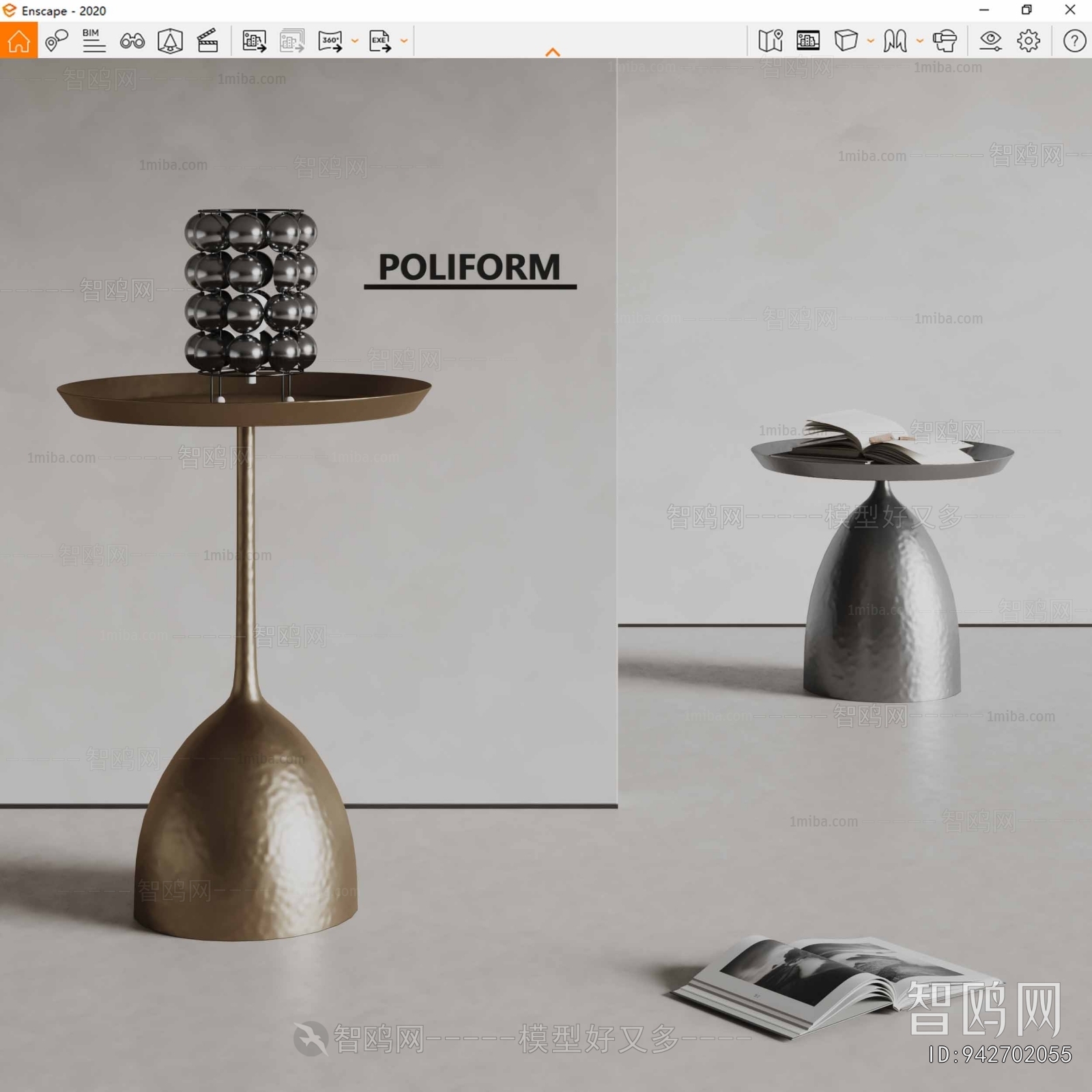Collapse the toolbar with the orange chevron
This screenshot has width=1092, height=1092.
(553, 53)
